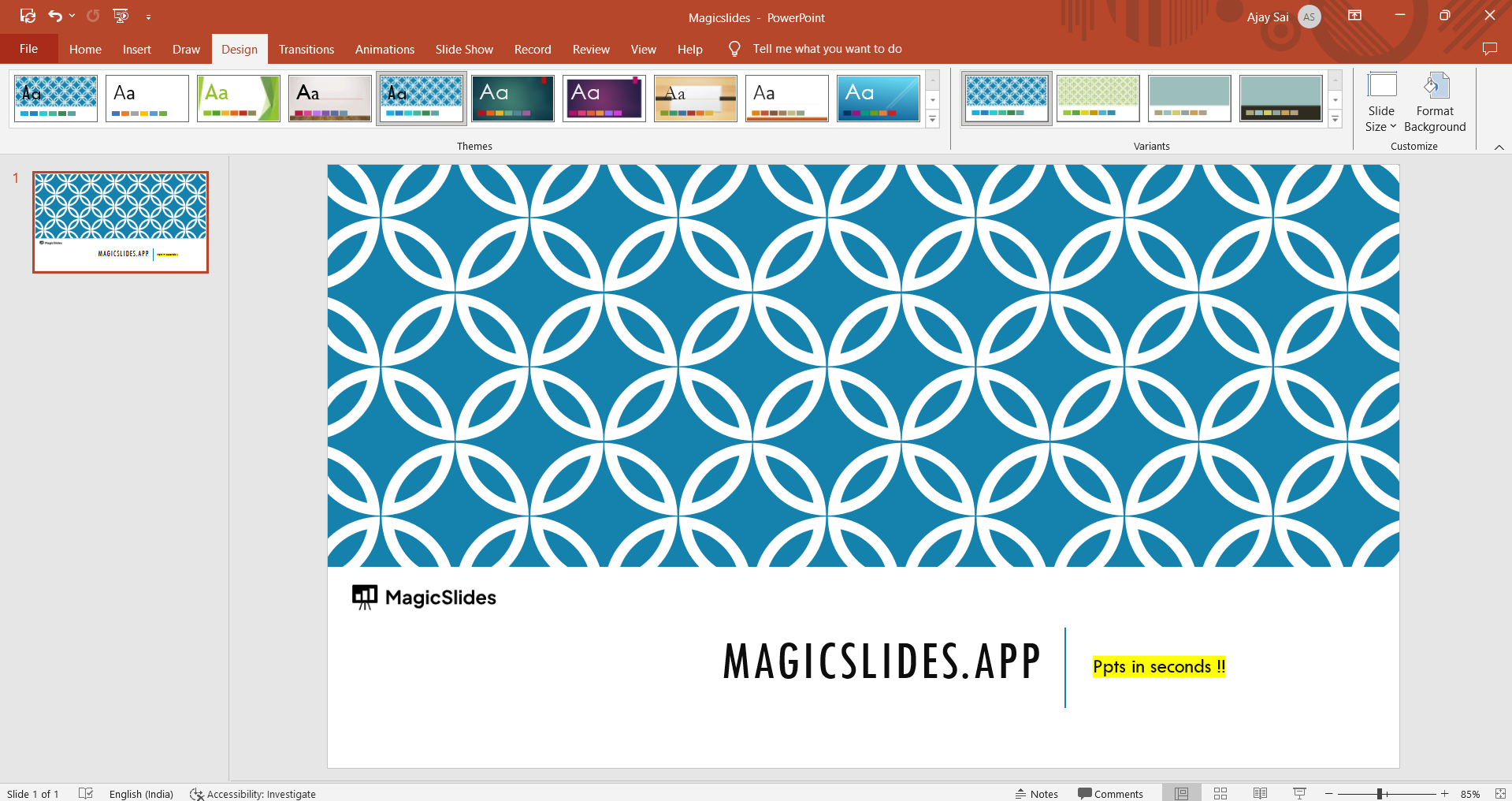Click English (India) language indicator
Viewport: 1512px width, 801px height.
(x=141, y=794)
